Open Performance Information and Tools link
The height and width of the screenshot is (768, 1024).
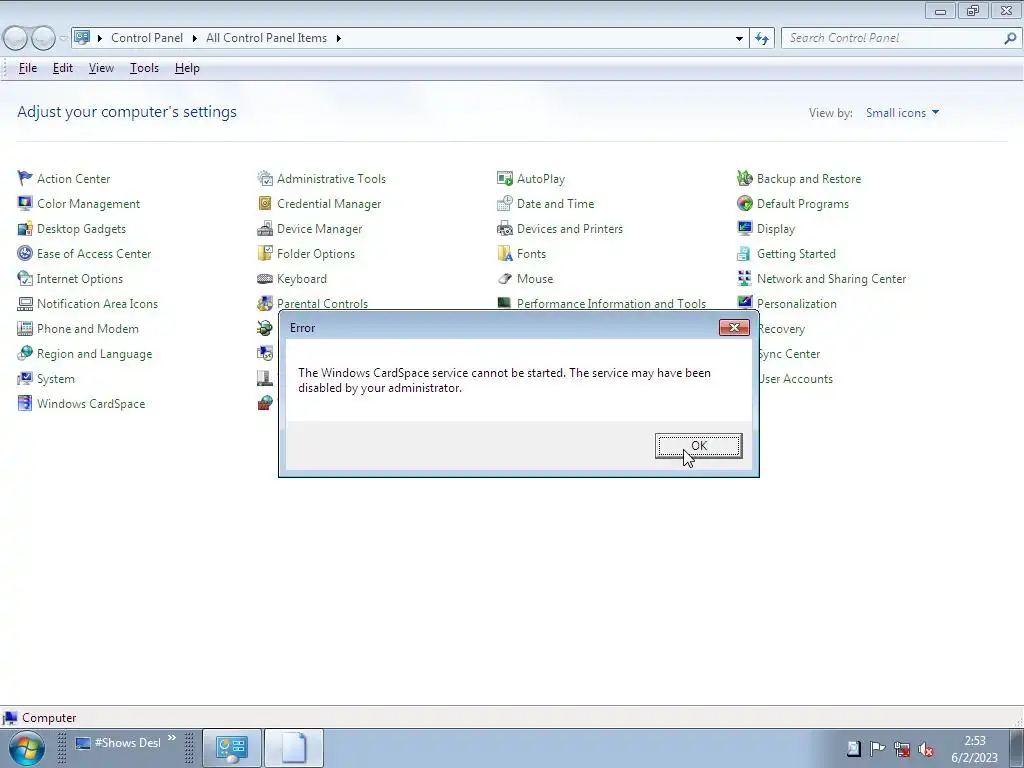coord(611,304)
